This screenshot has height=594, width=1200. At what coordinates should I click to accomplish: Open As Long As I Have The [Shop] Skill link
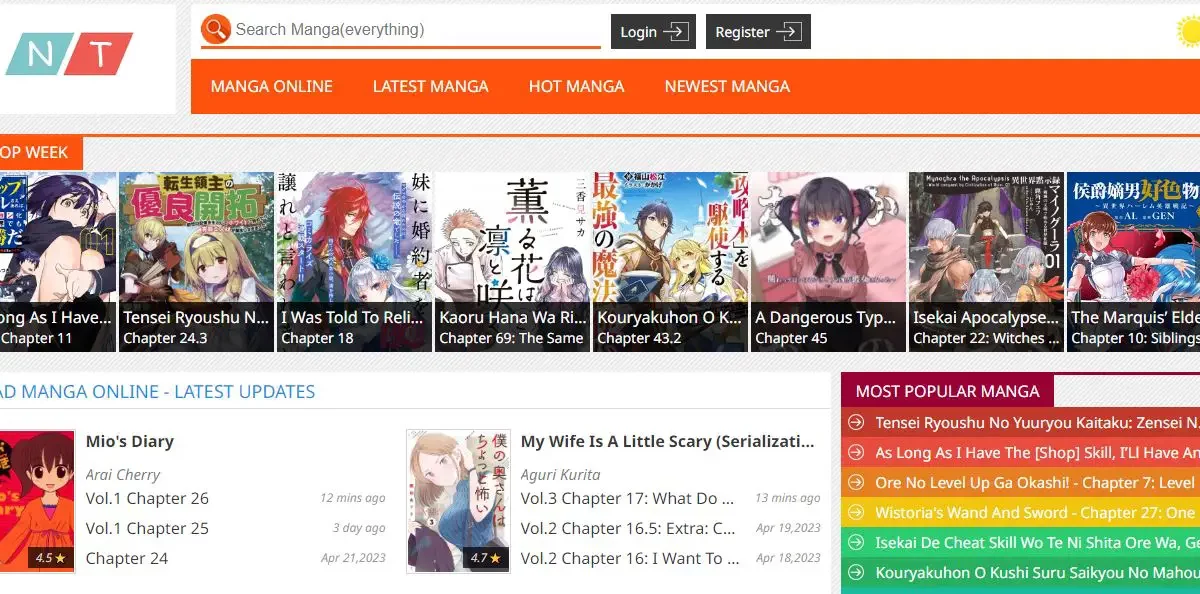coord(1037,453)
